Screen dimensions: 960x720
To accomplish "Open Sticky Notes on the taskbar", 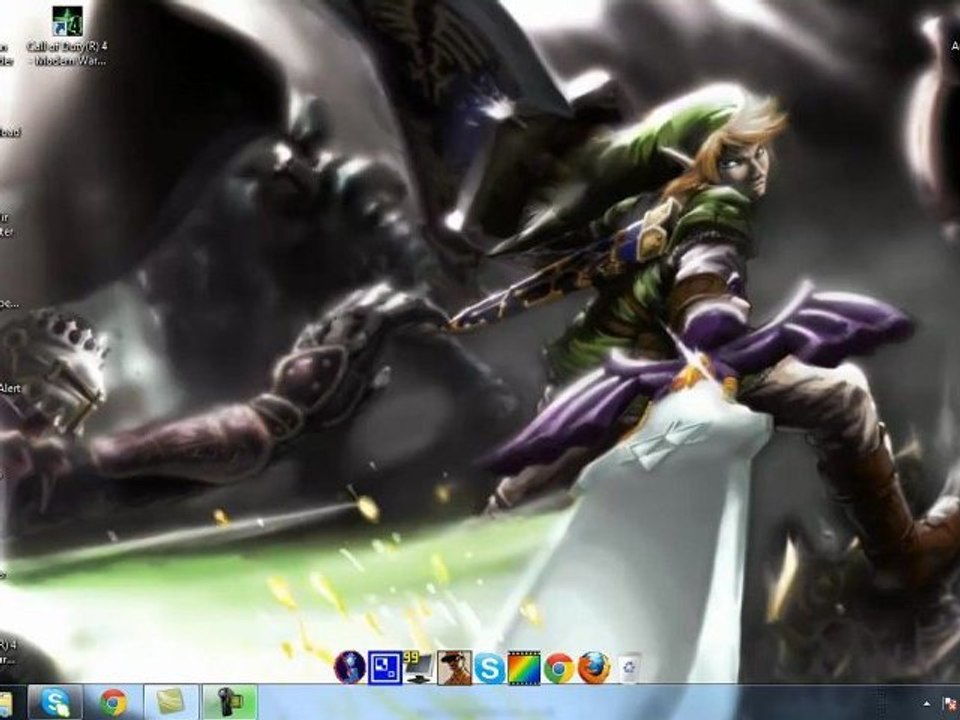I will (171, 702).
